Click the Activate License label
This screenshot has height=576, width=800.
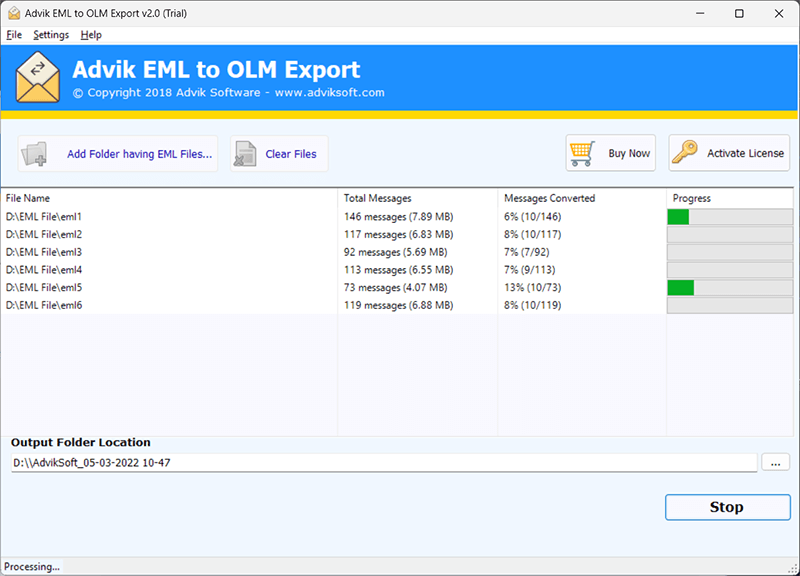[745, 153]
